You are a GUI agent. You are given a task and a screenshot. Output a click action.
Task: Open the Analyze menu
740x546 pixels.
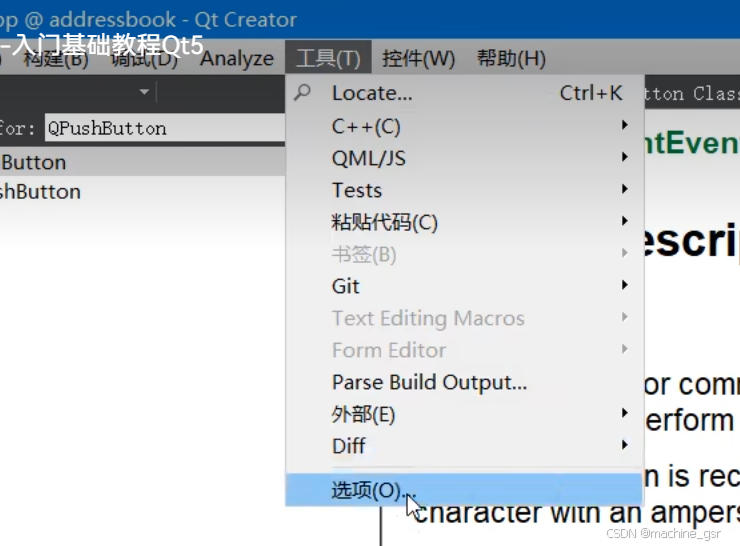[237, 59]
